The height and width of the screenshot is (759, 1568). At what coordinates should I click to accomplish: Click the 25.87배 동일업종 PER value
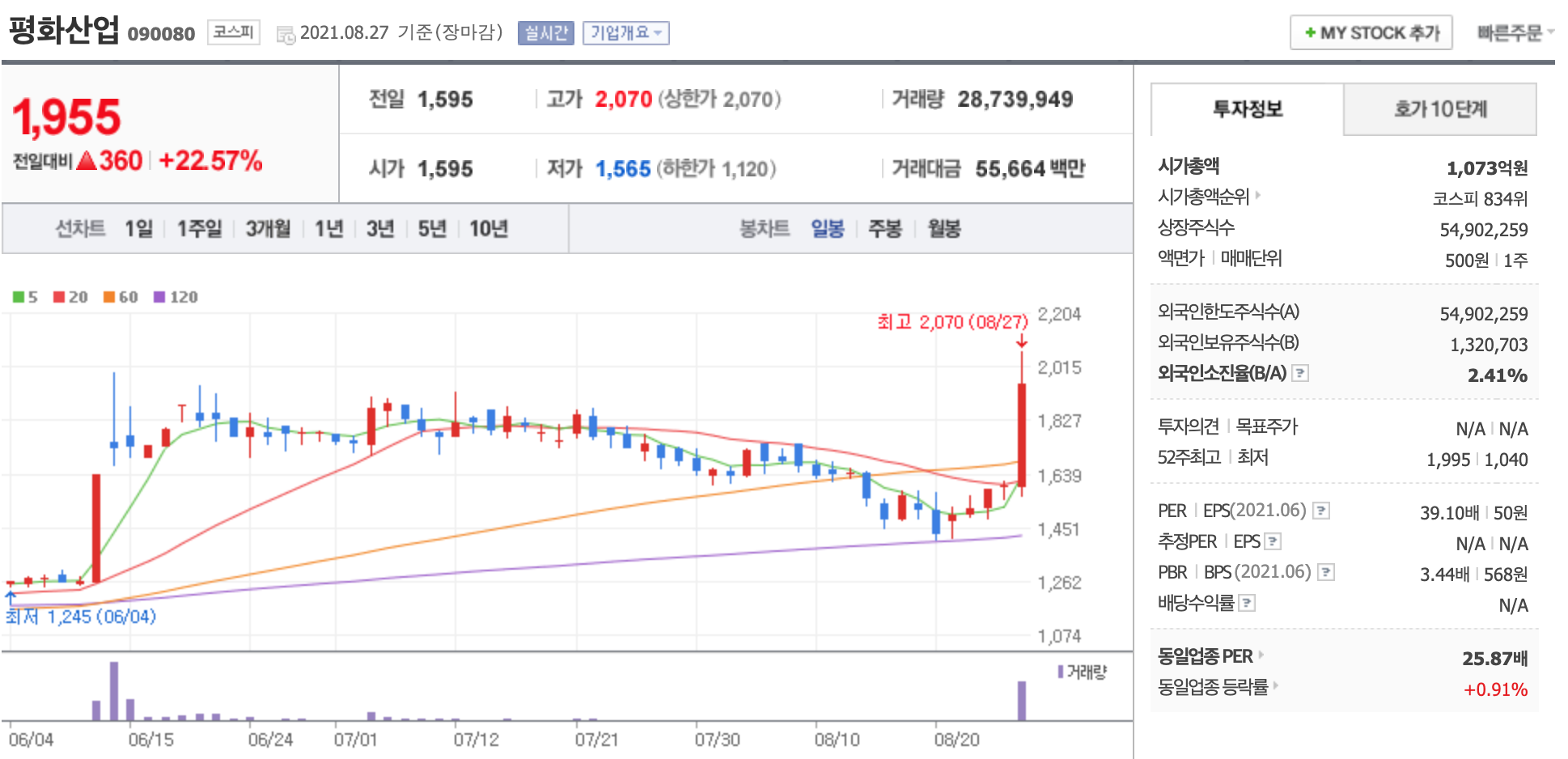pos(1495,658)
